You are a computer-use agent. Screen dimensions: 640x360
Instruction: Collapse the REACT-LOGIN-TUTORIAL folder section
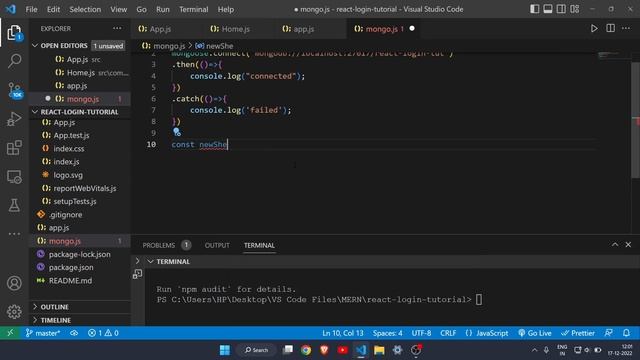[80, 112]
